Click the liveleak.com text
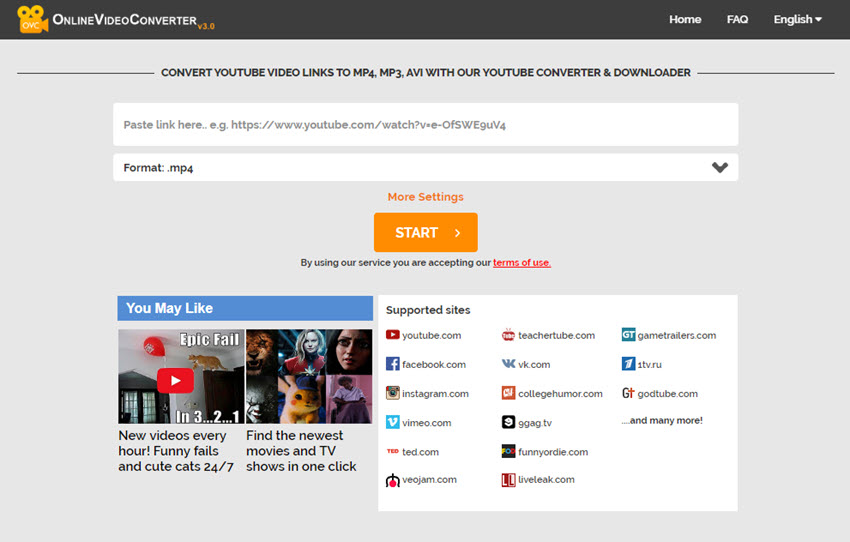Image resolution: width=850 pixels, height=542 pixels. pyautogui.click(x=546, y=480)
